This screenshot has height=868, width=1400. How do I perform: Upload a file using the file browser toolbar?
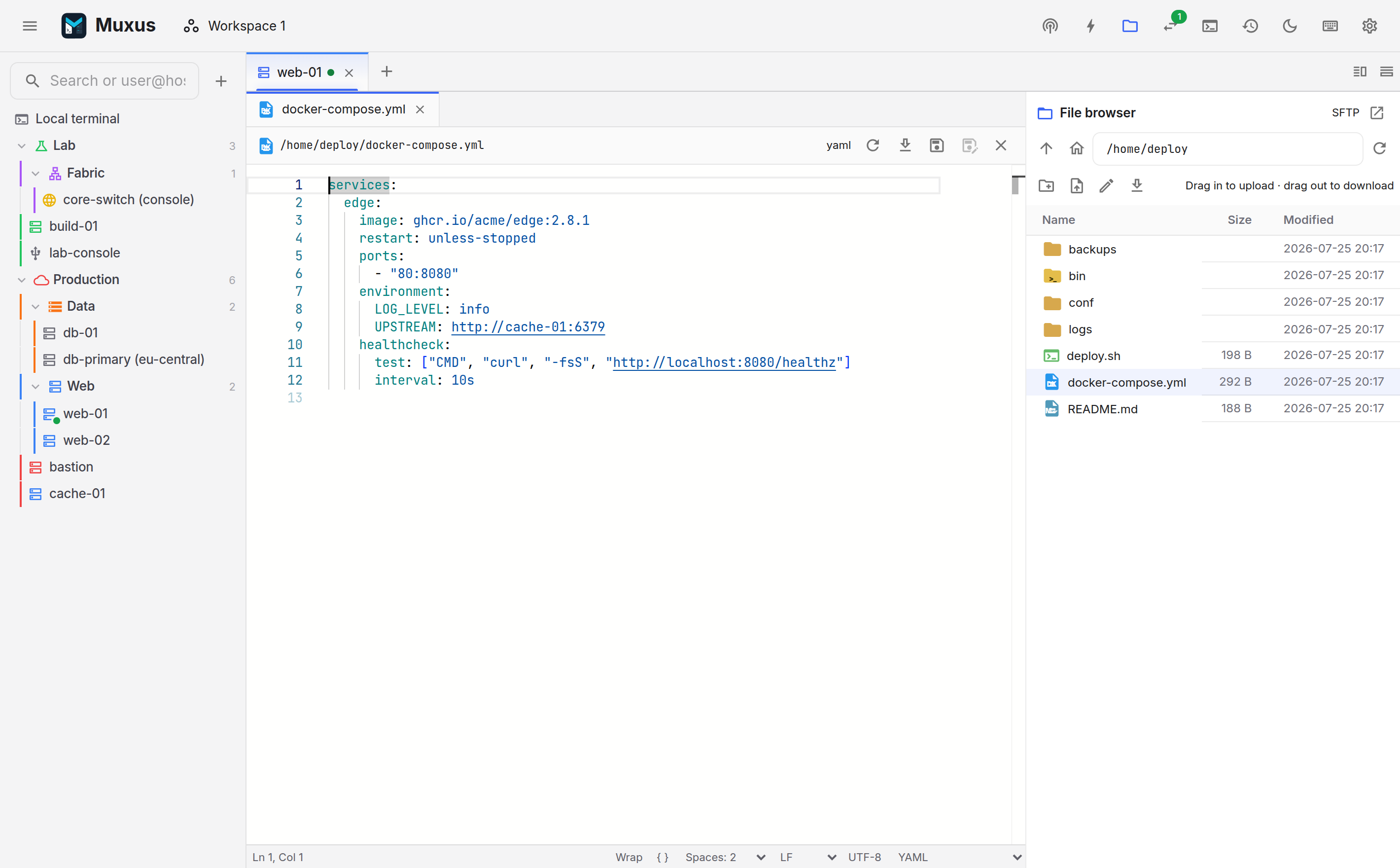click(1077, 185)
